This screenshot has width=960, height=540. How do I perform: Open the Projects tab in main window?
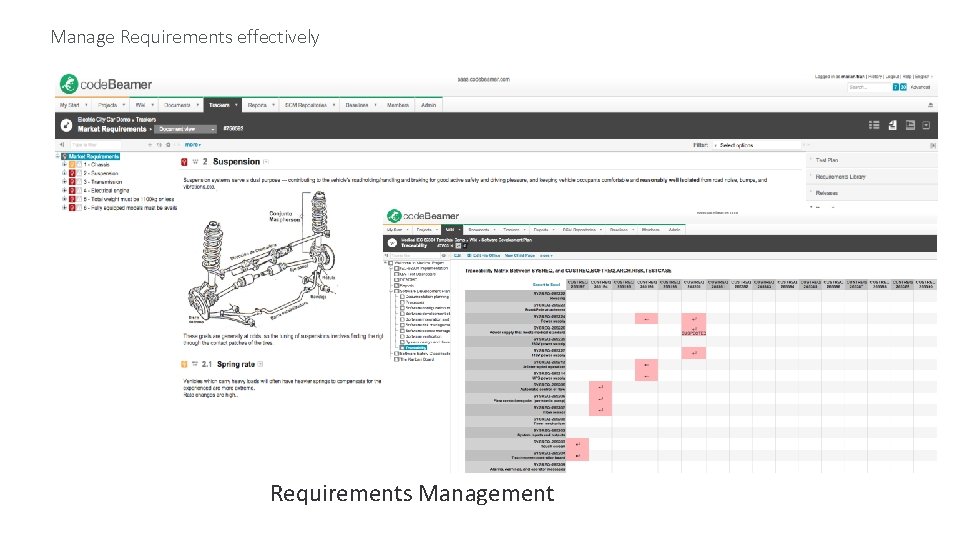click(111, 105)
